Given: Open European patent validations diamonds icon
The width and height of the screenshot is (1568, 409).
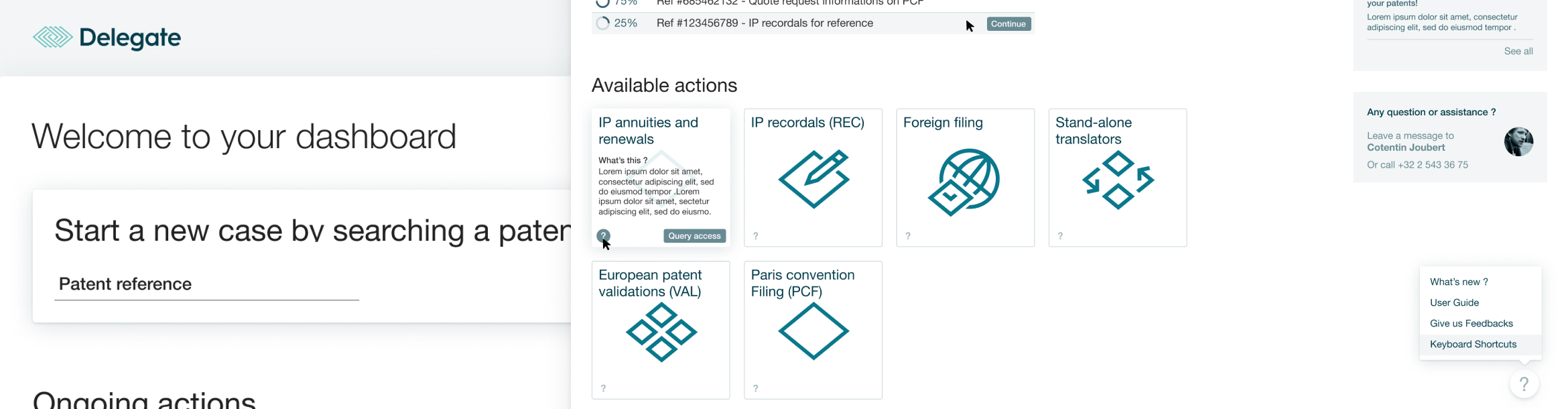Looking at the screenshot, I should pos(661,332).
